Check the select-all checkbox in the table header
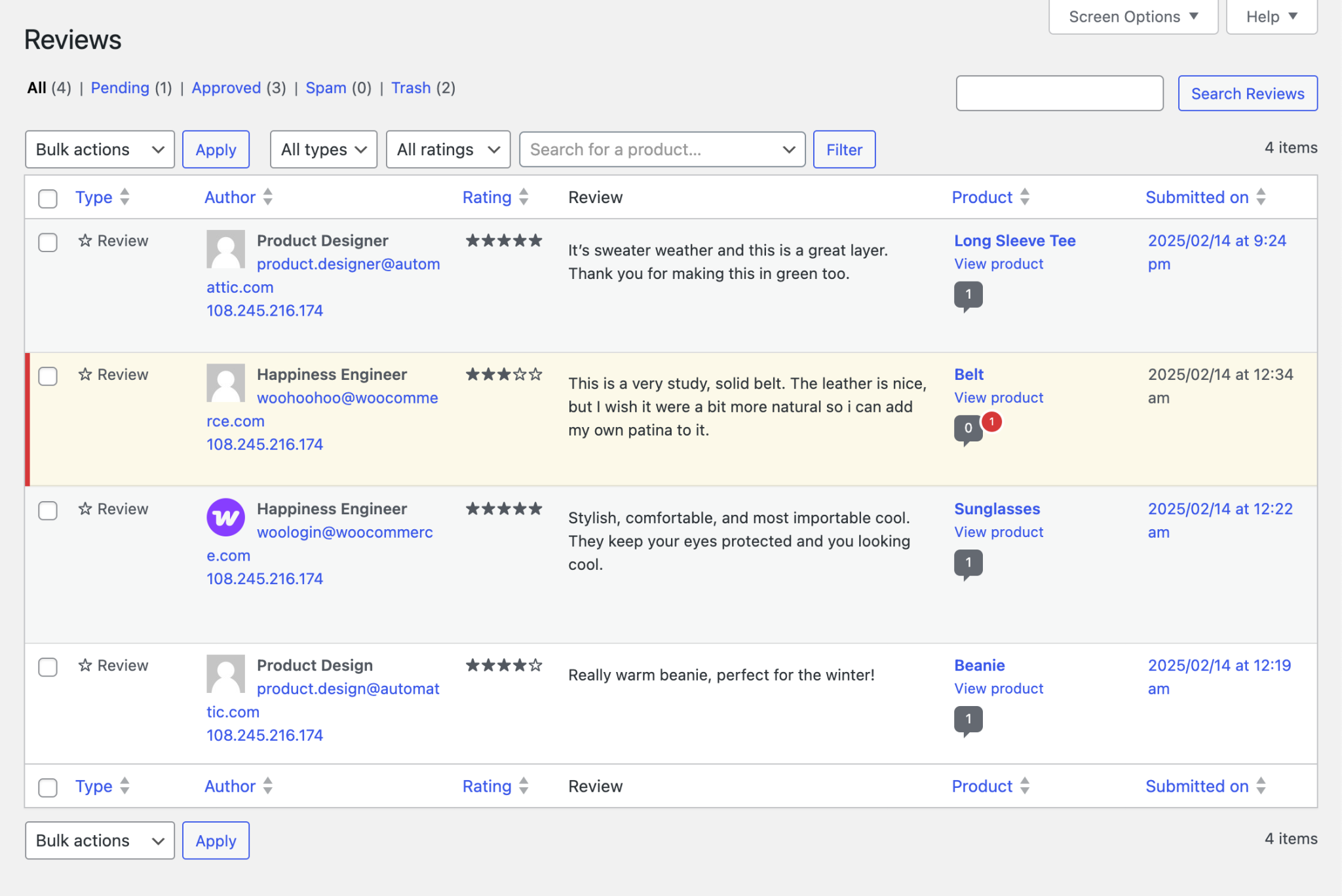 pos(47,198)
